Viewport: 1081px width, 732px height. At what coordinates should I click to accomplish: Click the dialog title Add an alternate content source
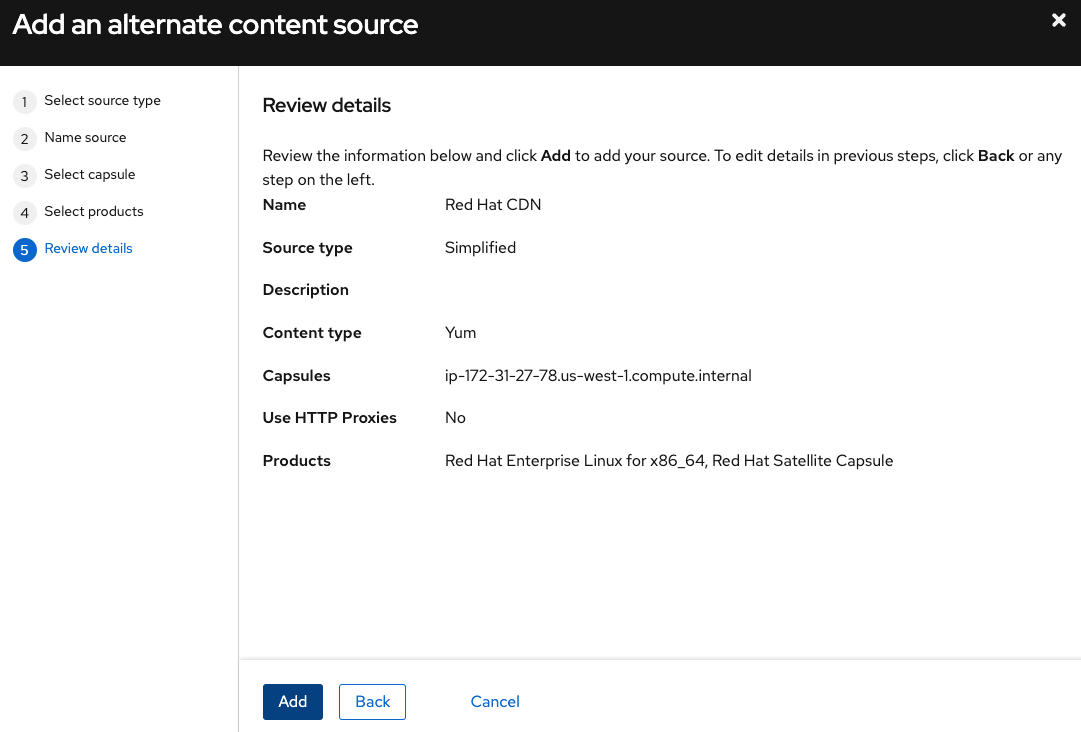[215, 25]
